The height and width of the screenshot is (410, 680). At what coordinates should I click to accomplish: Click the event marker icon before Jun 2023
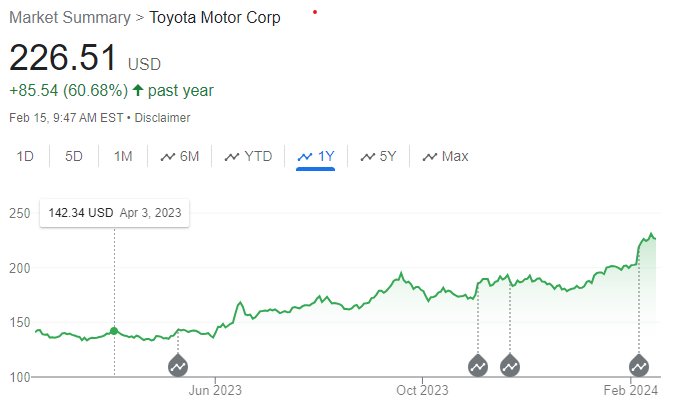pos(178,366)
